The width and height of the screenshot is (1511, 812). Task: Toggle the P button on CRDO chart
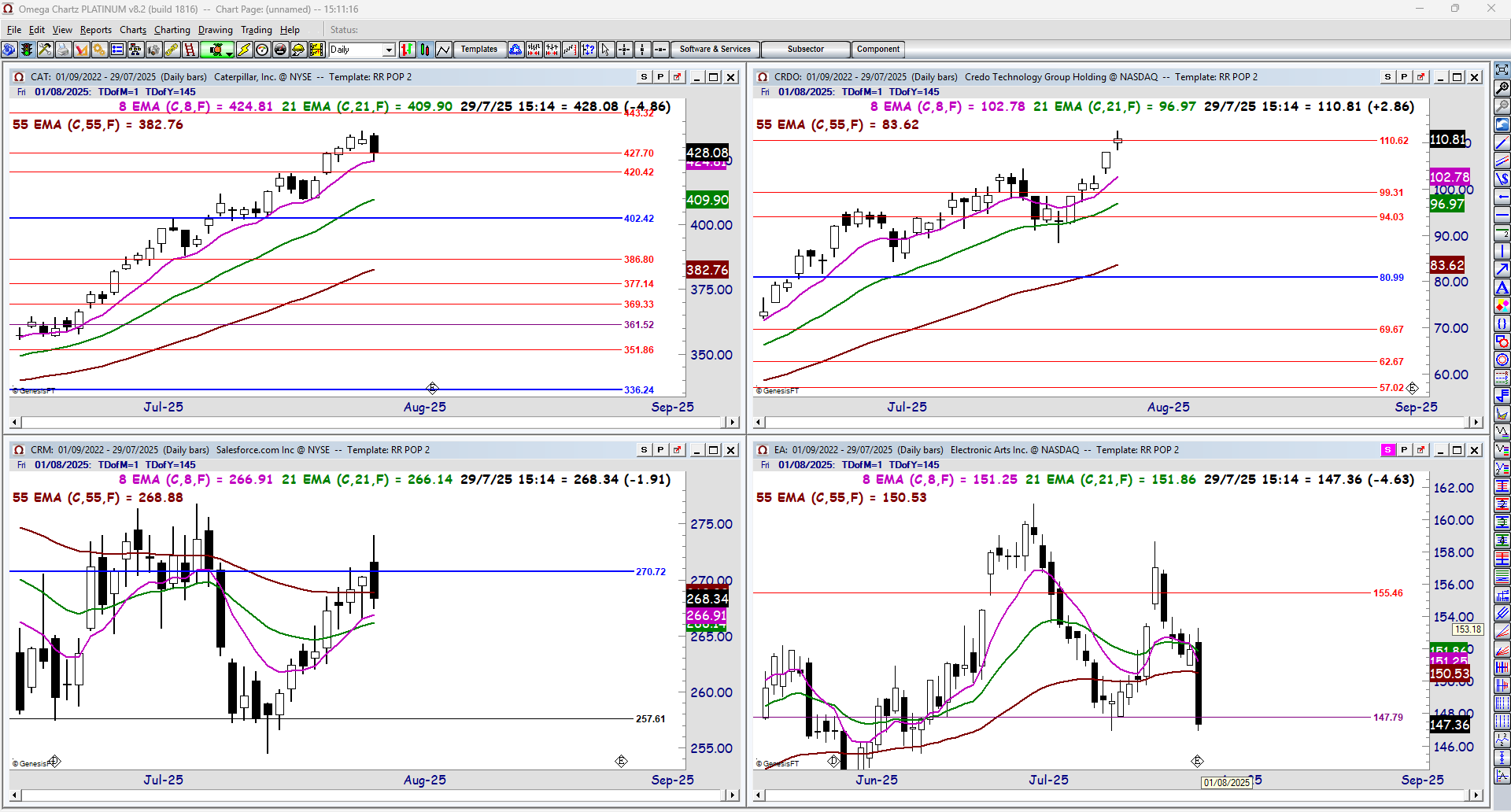(x=1404, y=77)
